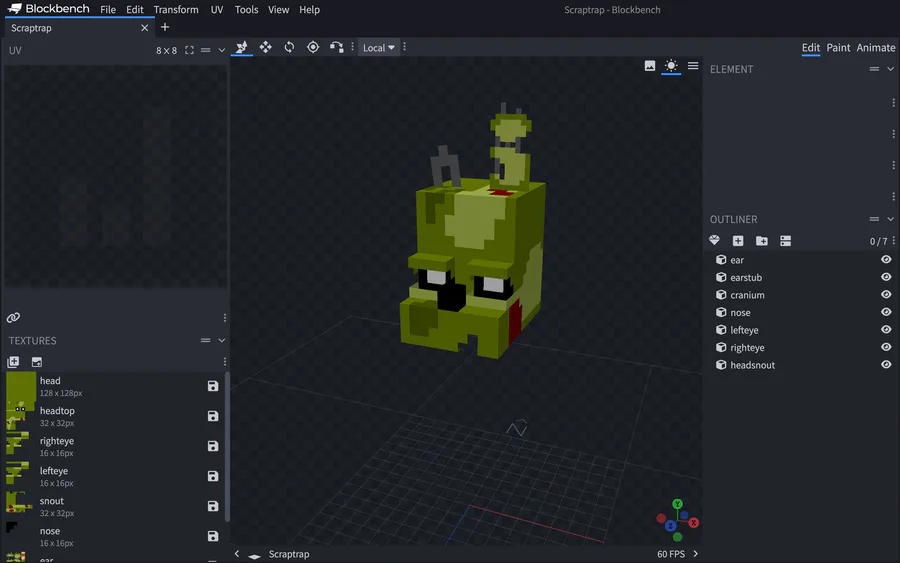Screen dimensions: 900x563
Task: Select the Resize tool icon
Action: pyautogui.click(x=265, y=47)
